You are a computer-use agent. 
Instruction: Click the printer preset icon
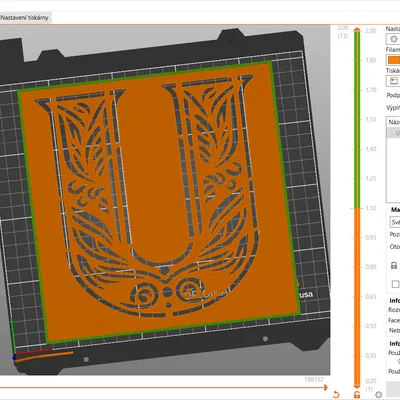(x=393, y=81)
